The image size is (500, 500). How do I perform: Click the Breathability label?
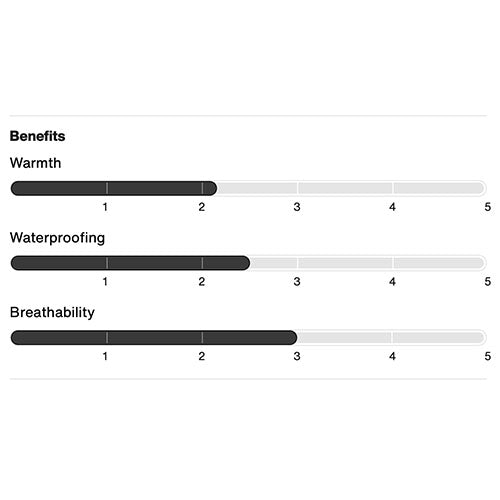click(52, 313)
